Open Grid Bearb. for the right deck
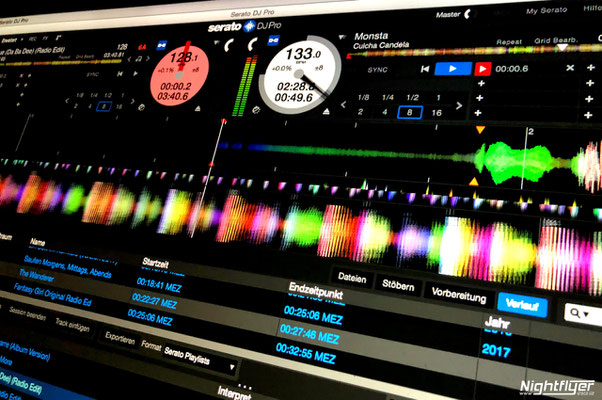Screen dimensions: 602x400 [x=556, y=40]
